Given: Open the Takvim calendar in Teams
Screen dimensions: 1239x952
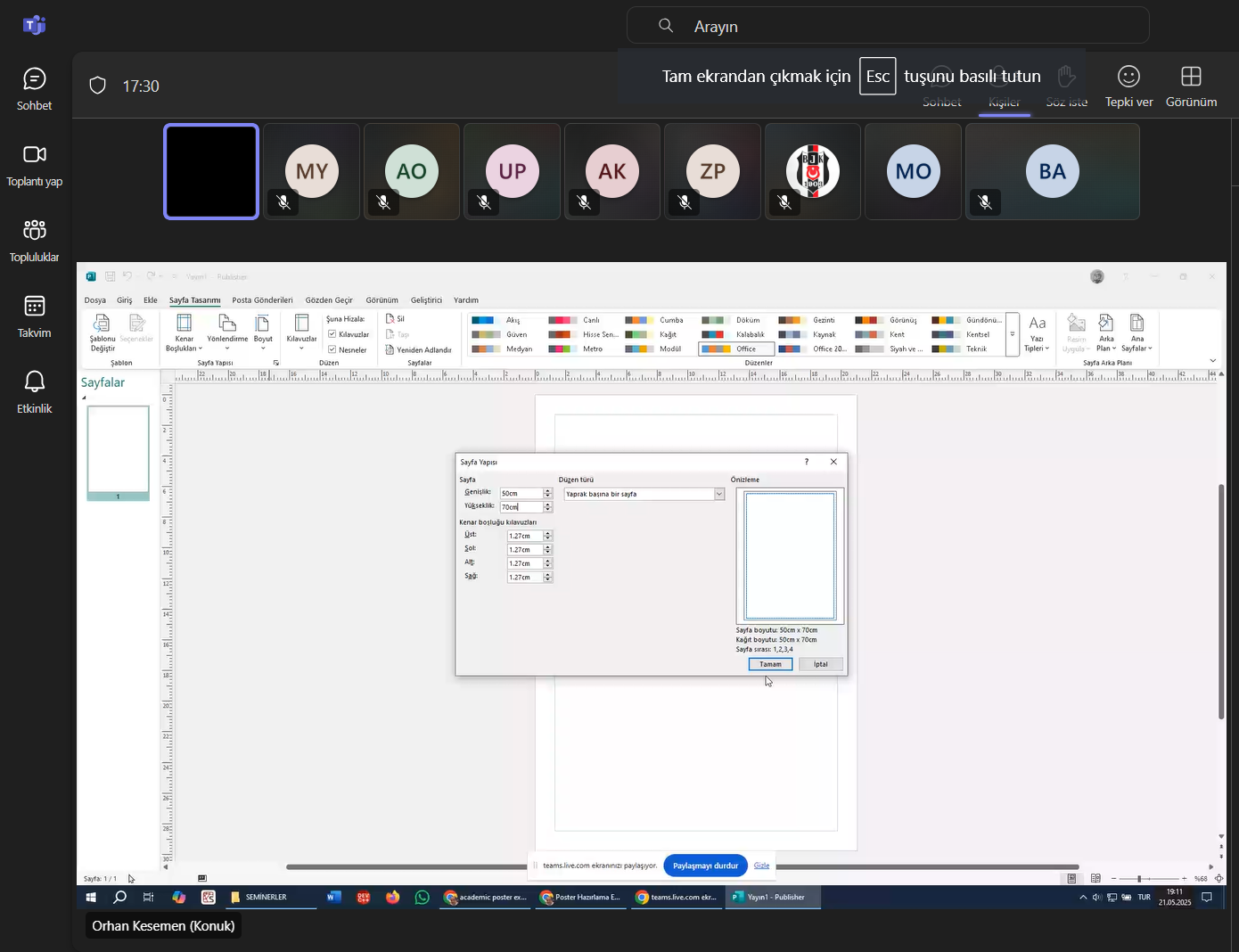Looking at the screenshot, I should 34,317.
